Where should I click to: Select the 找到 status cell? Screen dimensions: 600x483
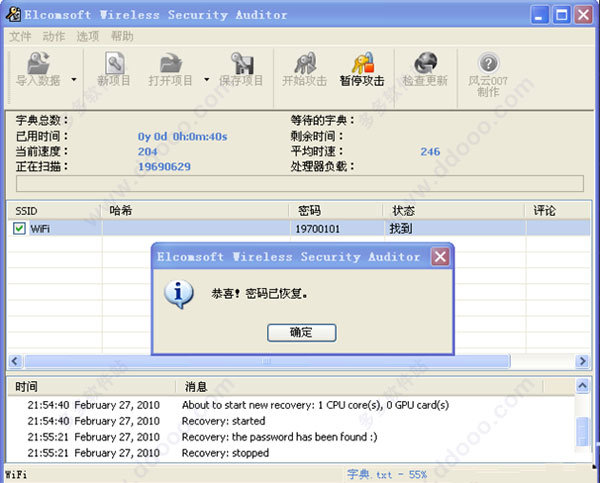401,229
